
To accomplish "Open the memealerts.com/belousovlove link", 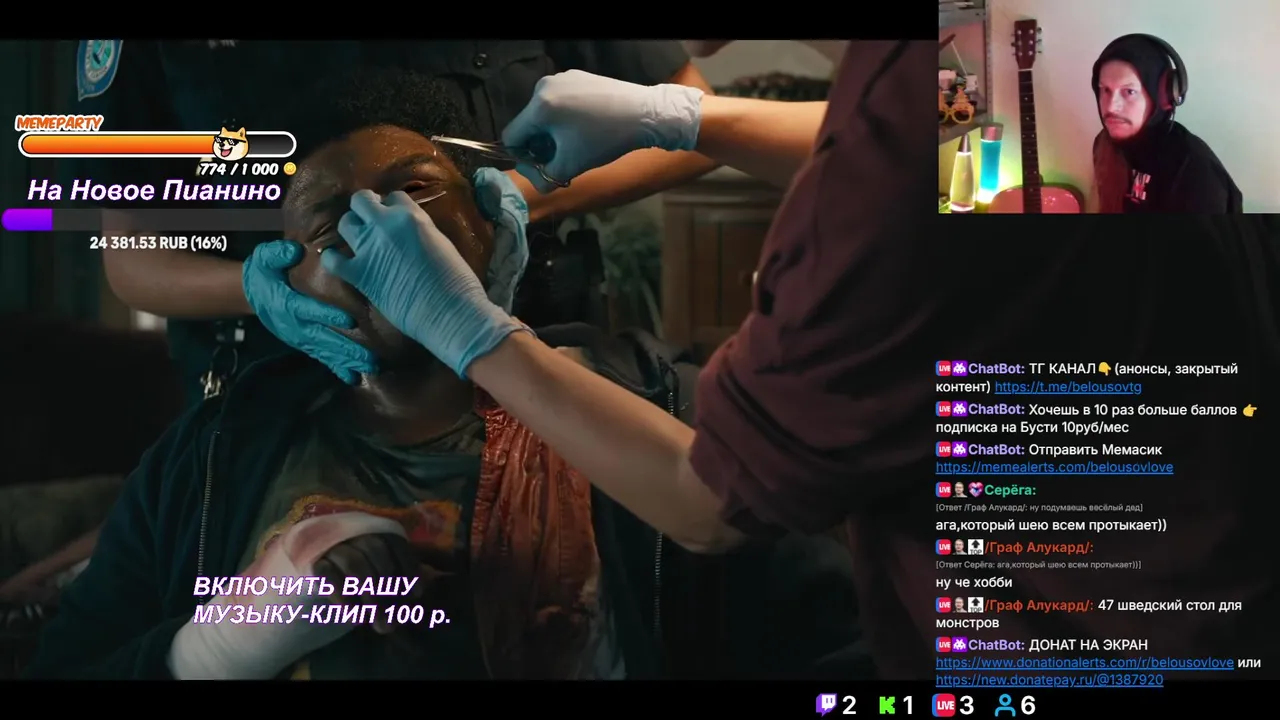I will [x=1054, y=467].
